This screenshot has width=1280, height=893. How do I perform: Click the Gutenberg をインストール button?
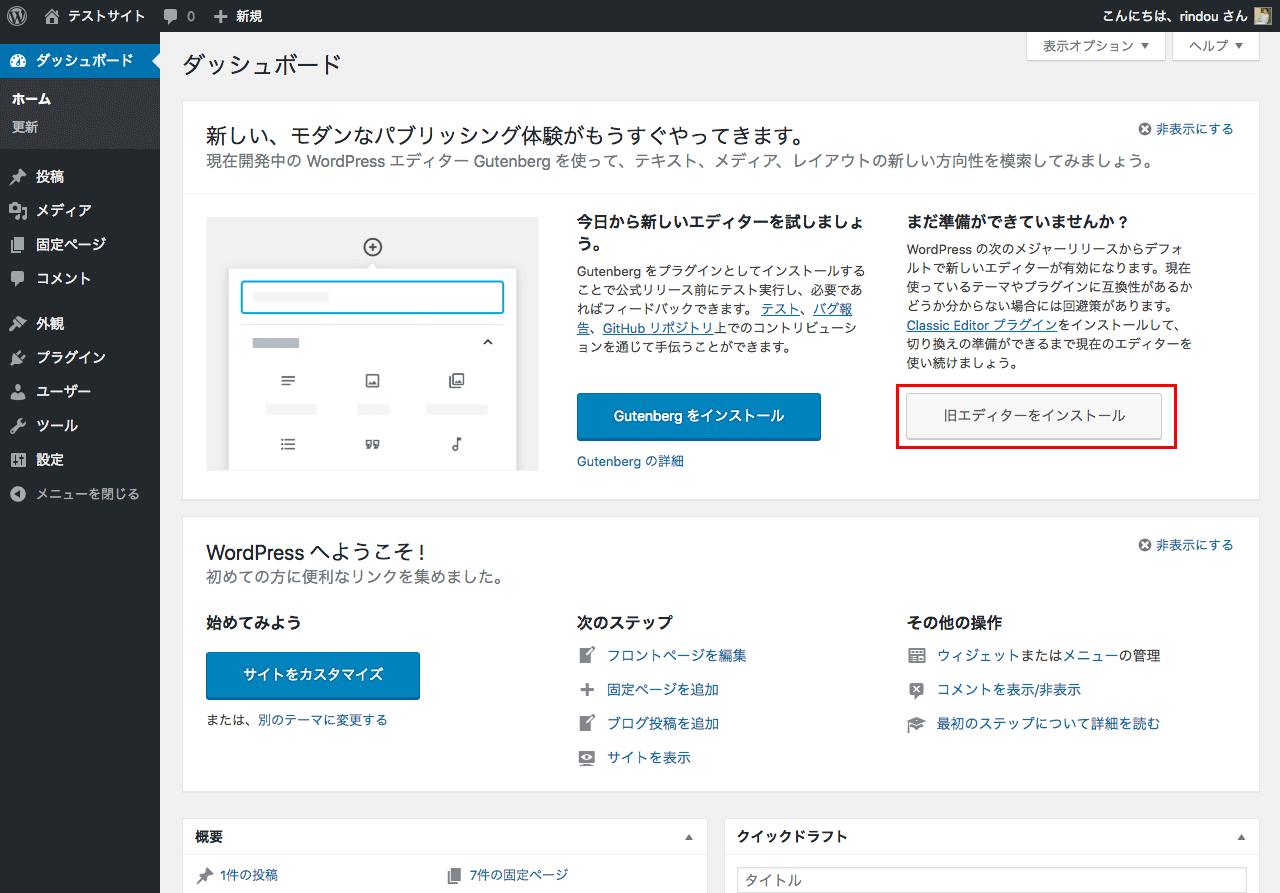699,416
